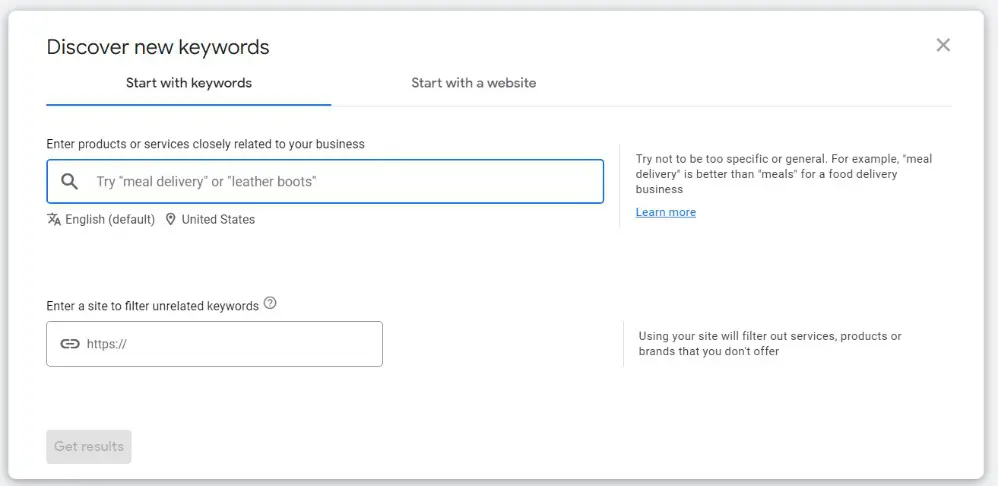Focus the products or services keyword field
This screenshot has width=998, height=486.
[340, 182]
